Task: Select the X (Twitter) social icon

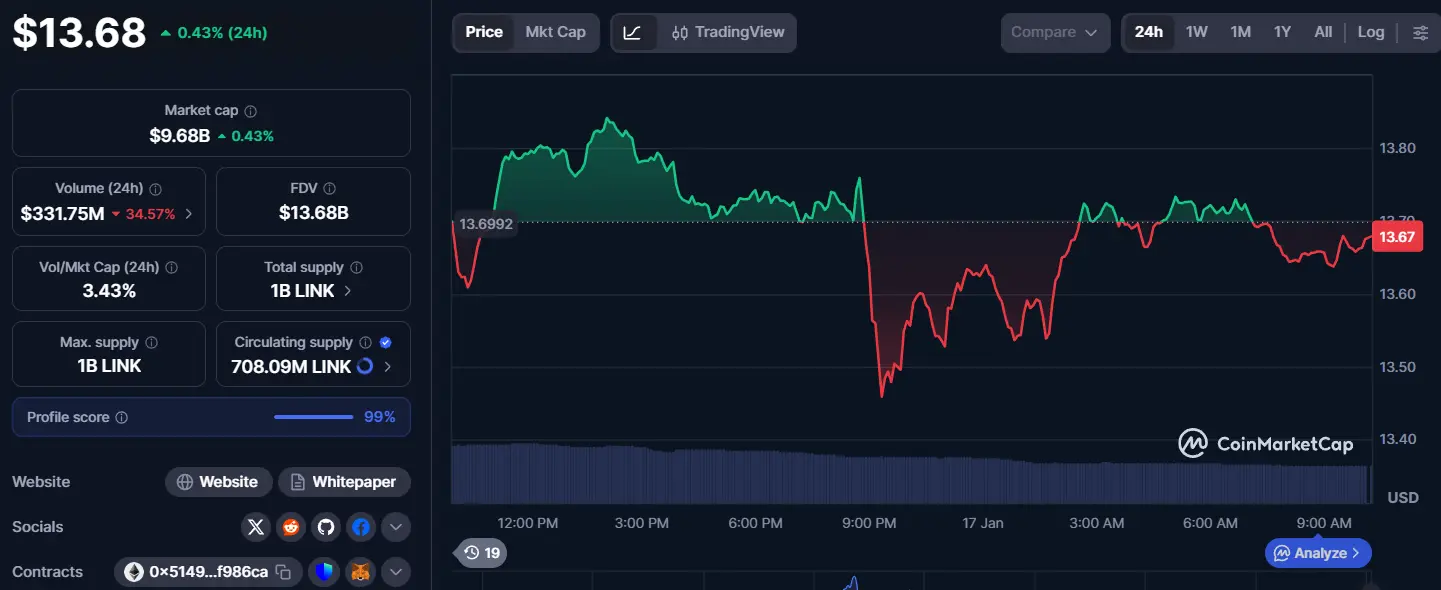Action: (256, 527)
